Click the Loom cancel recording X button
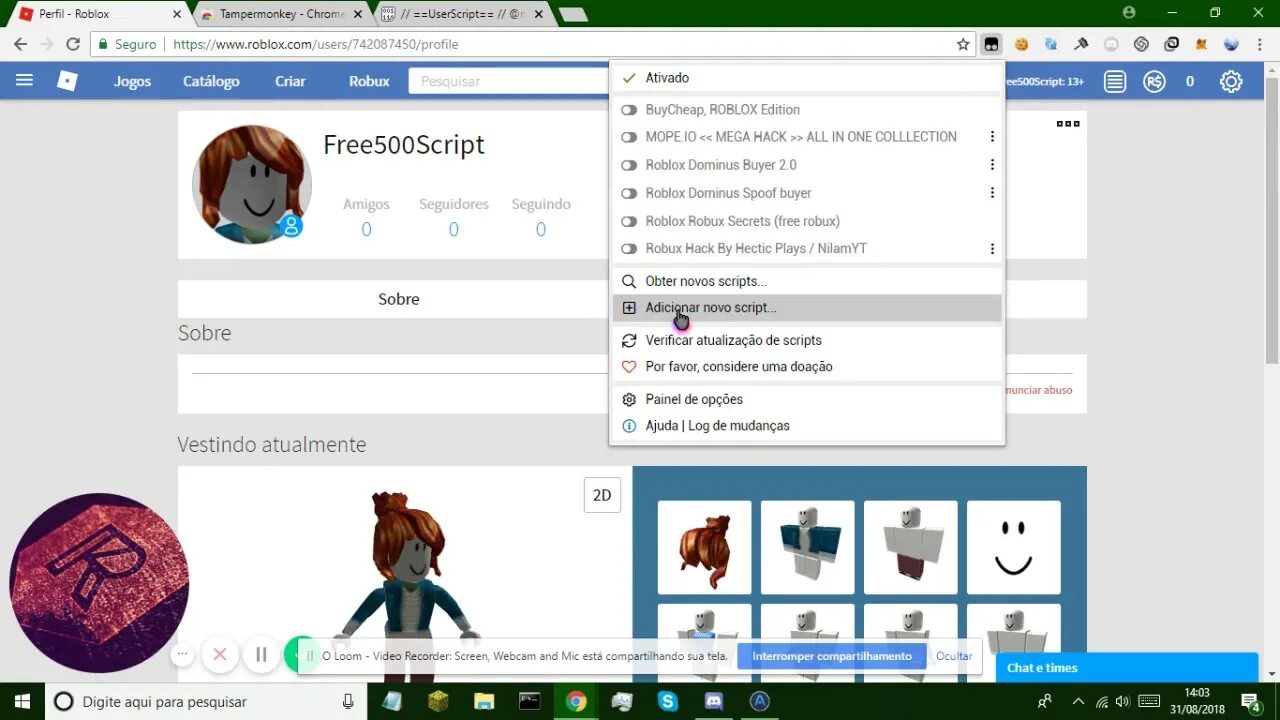The height and width of the screenshot is (720, 1280). click(220, 655)
